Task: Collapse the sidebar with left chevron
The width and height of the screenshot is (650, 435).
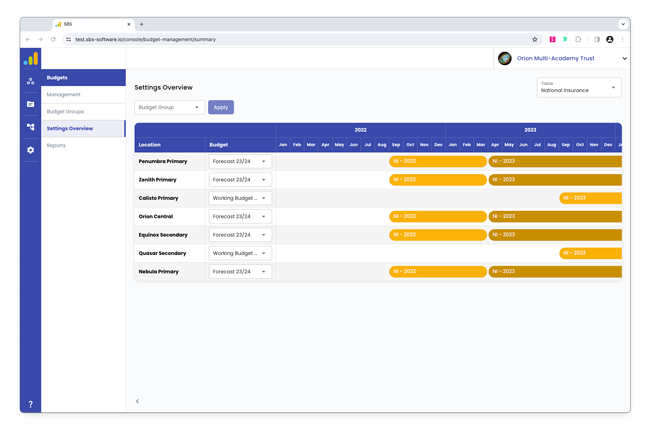Action: pyautogui.click(x=137, y=401)
